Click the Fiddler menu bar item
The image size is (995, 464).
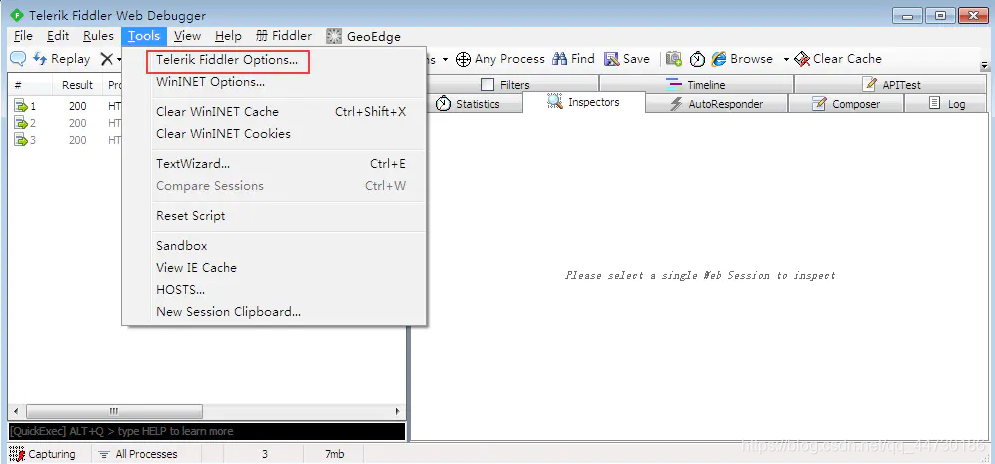[x=284, y=36]
